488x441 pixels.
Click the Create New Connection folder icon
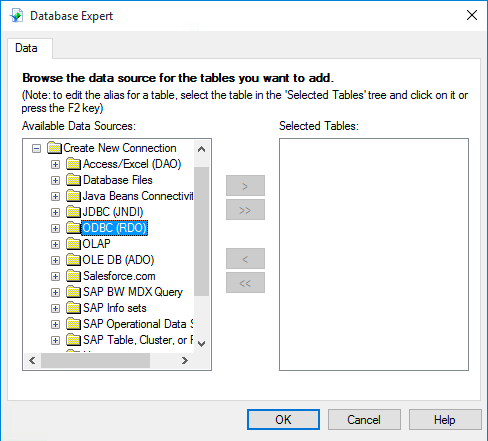(x=54, y=148)
